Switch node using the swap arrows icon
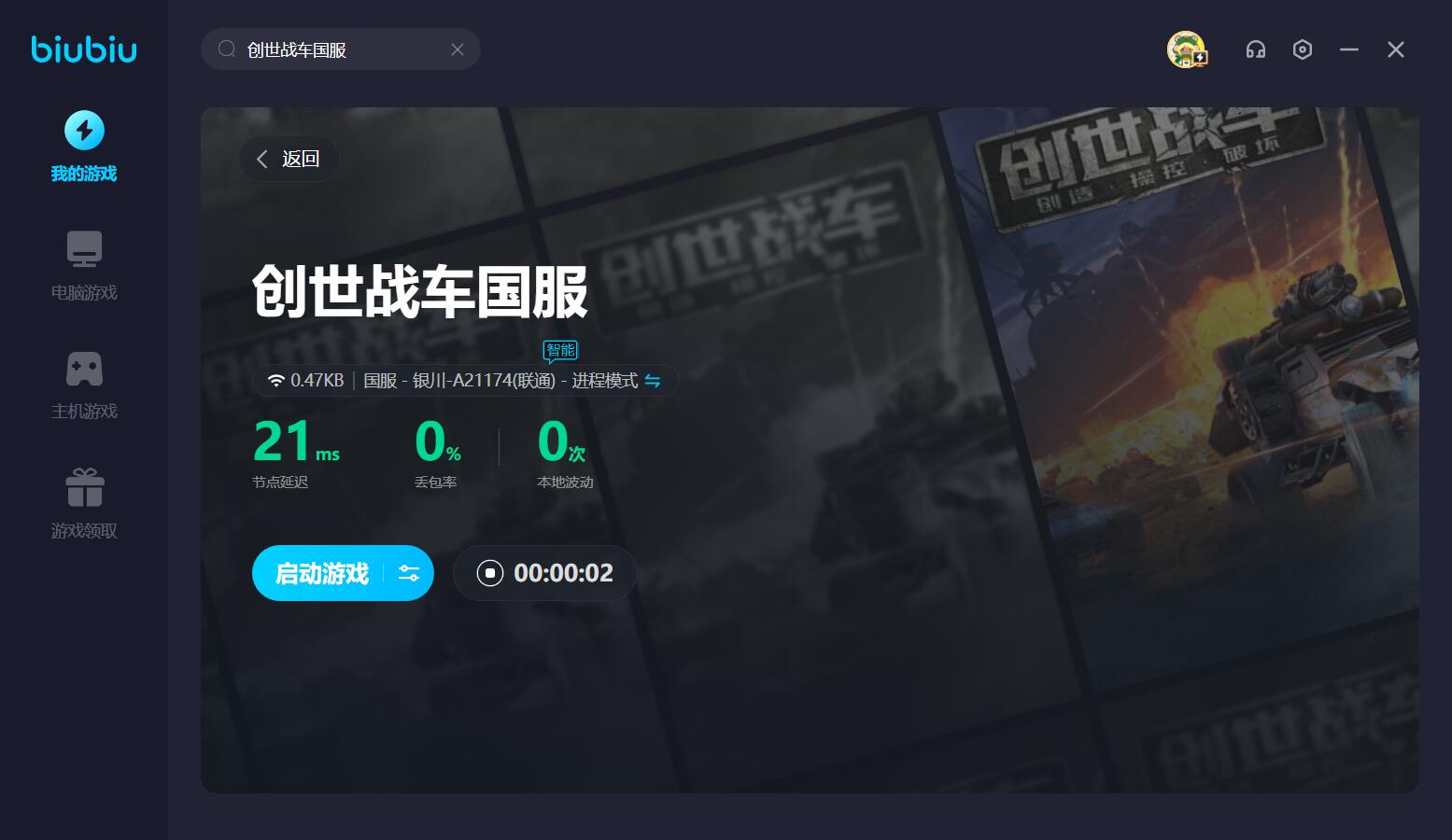 coord(653,381)
